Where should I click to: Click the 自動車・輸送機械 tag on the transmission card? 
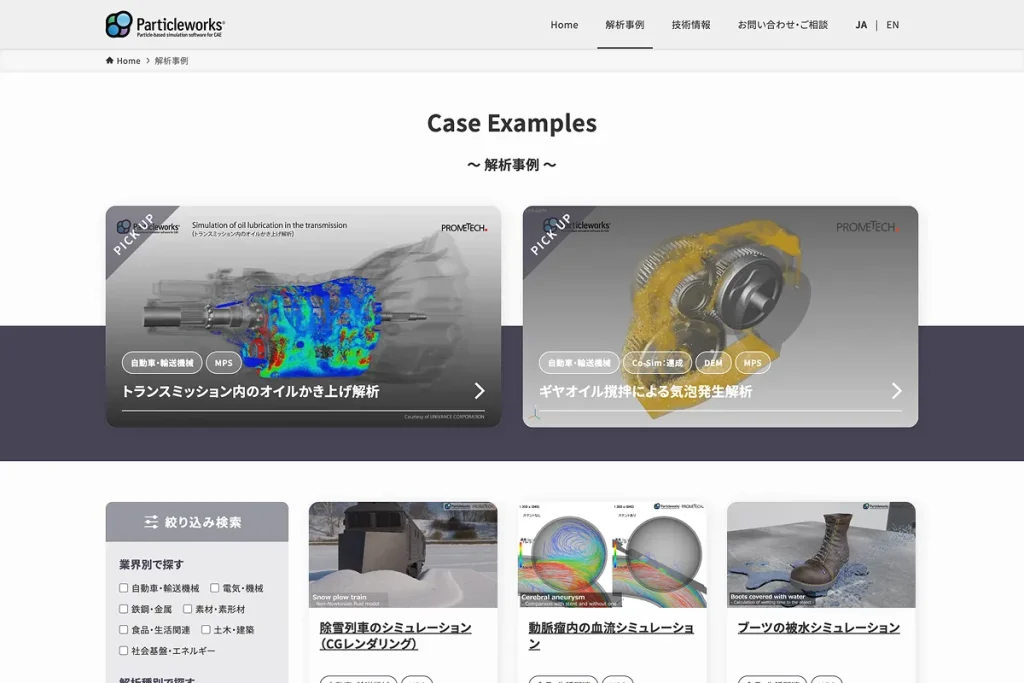(162, 363)
